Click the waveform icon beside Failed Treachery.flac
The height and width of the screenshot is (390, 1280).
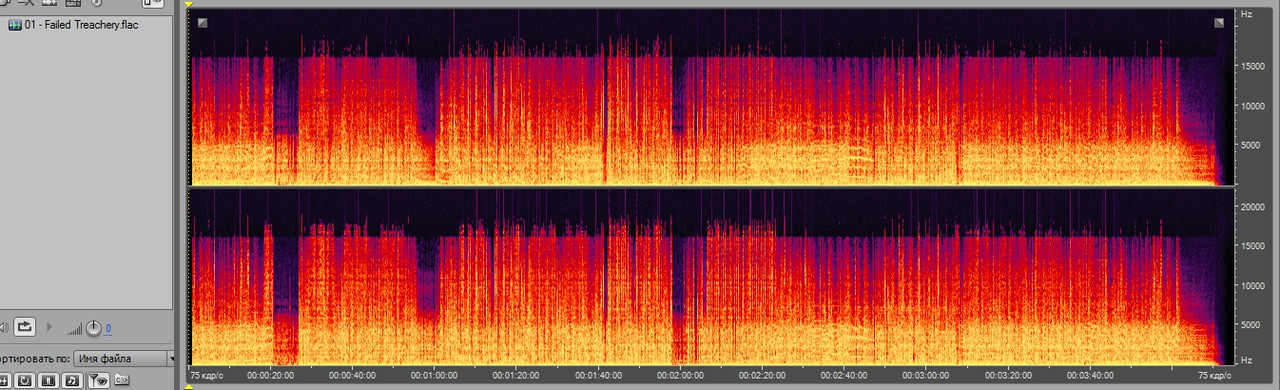15,25
